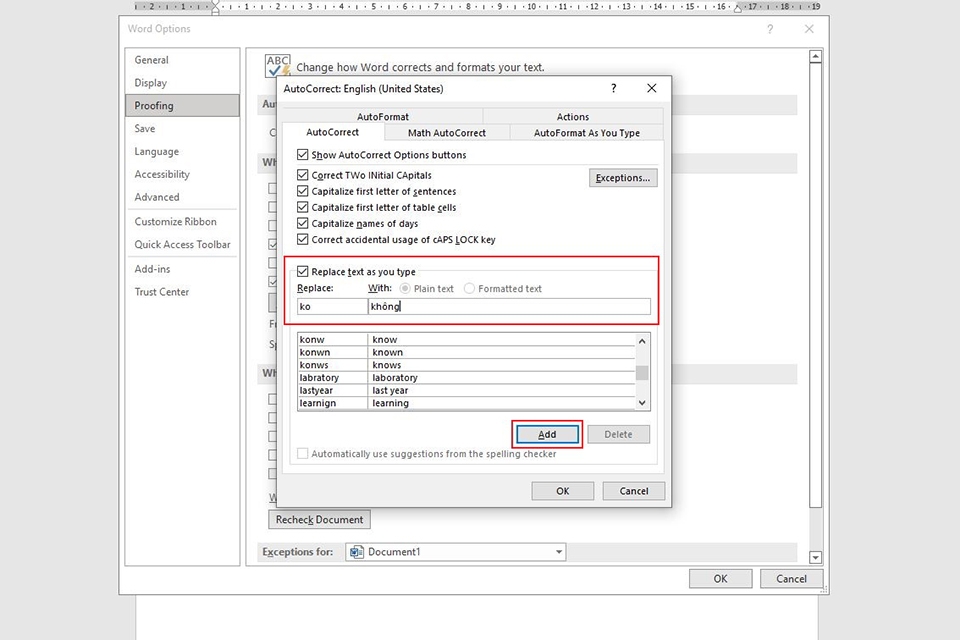This screenshot has width=960, height=640.
Task: Select the Formatted text radio button
Action: (469, 288)
